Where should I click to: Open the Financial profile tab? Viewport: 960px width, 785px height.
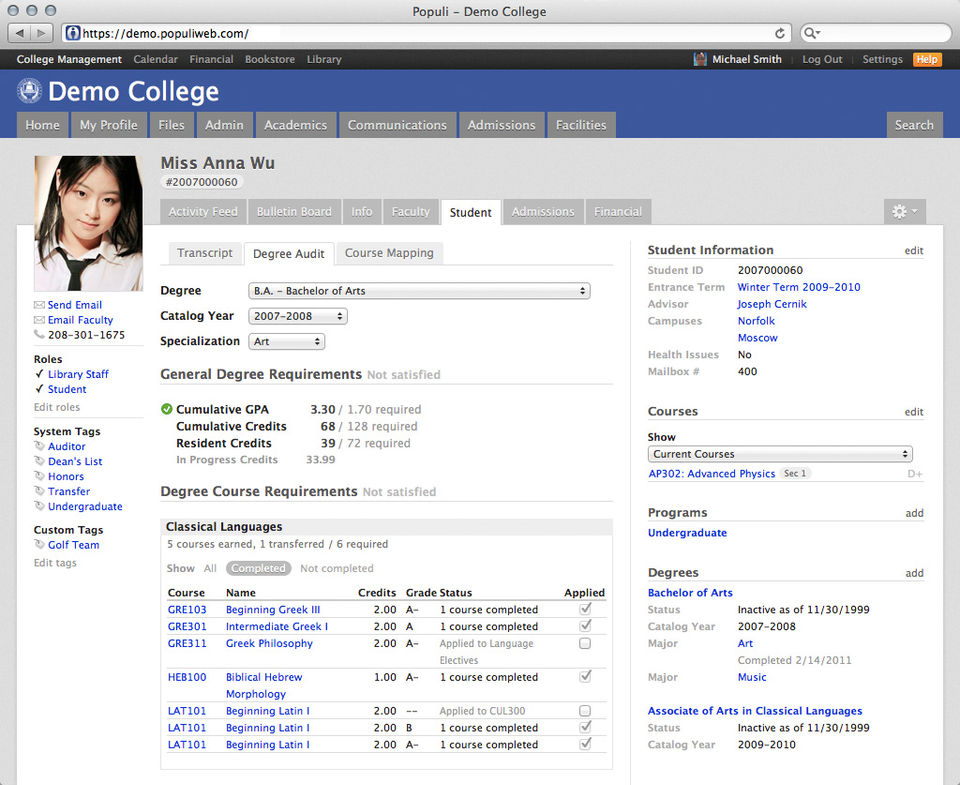pyautogui.click(x=618, y=212)
